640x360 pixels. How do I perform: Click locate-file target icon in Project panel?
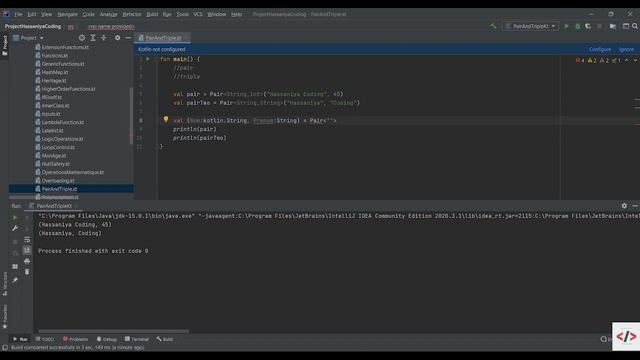[x=82, y=38]
